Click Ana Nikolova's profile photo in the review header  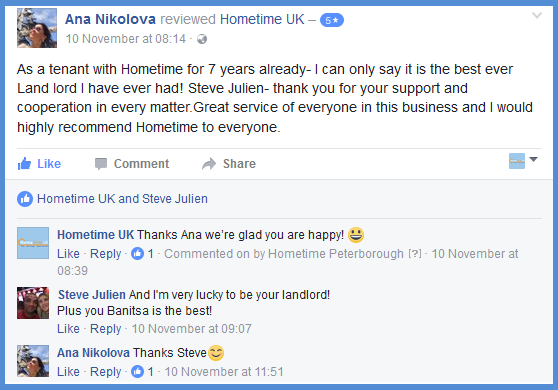pos(37,28)
